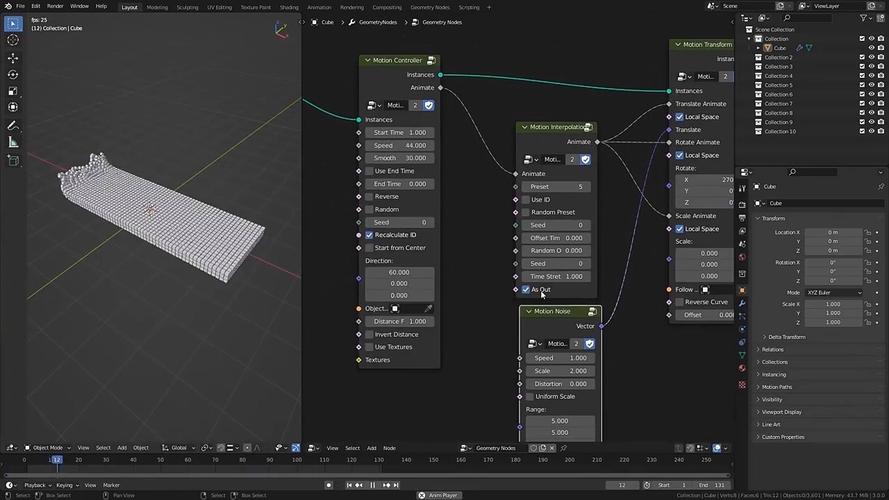Collapse the Motion Controller node
Viewport: 889px width, 500px height.
tap(367, 60)
